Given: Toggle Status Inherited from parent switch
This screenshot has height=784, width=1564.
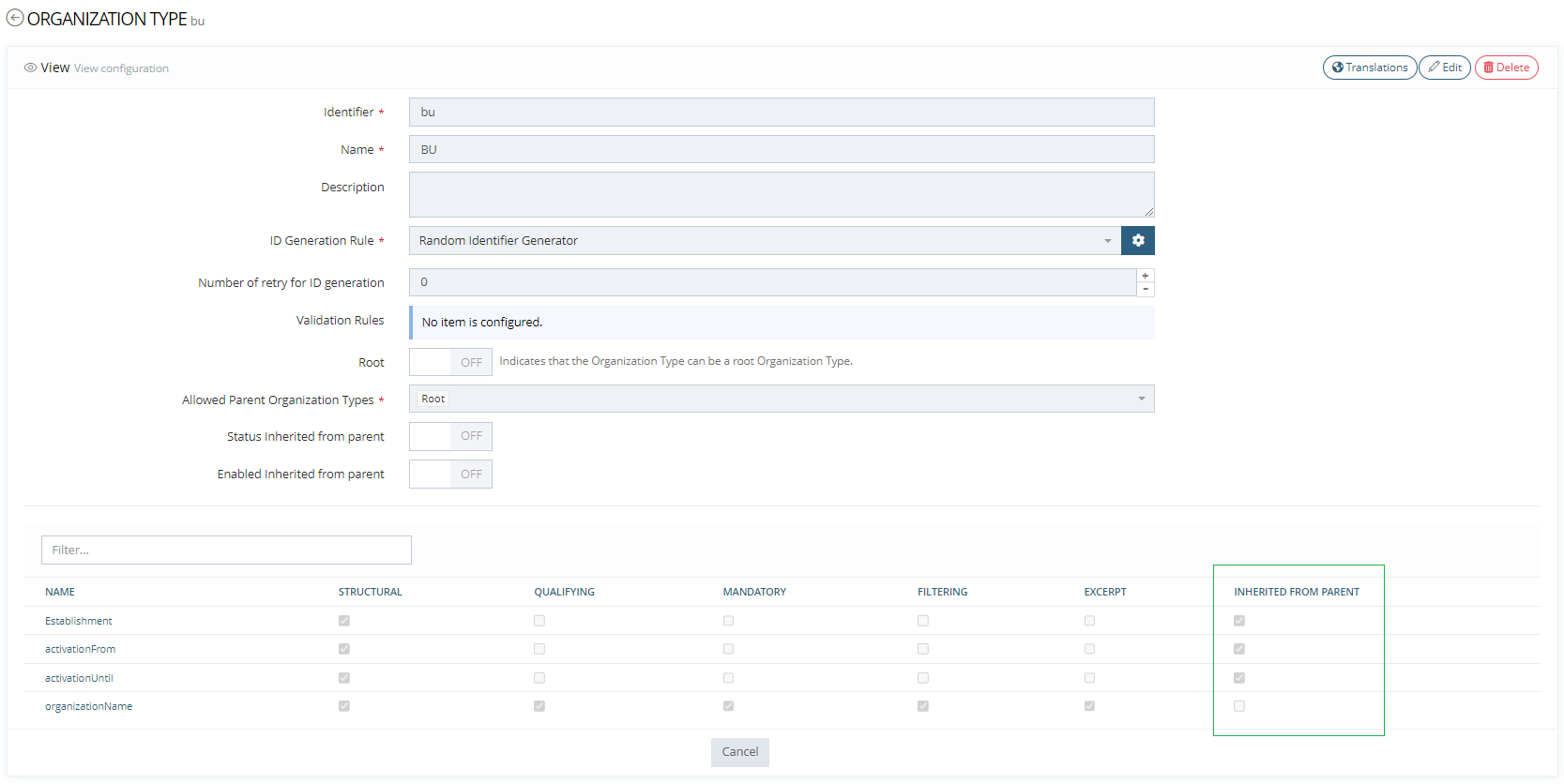Looking at the screenshot, I should pyautogui.click(x=450, y=436).
